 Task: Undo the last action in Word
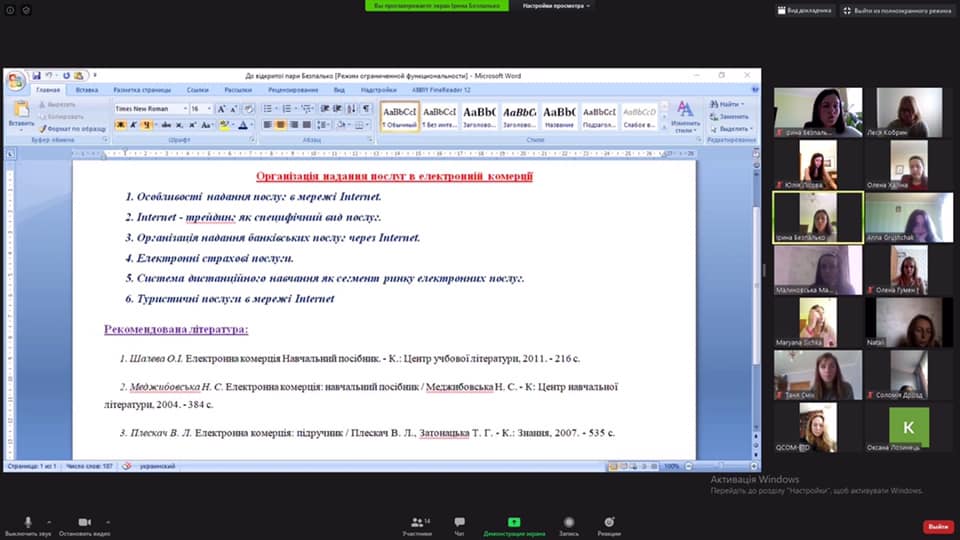(x=48, y=75)
